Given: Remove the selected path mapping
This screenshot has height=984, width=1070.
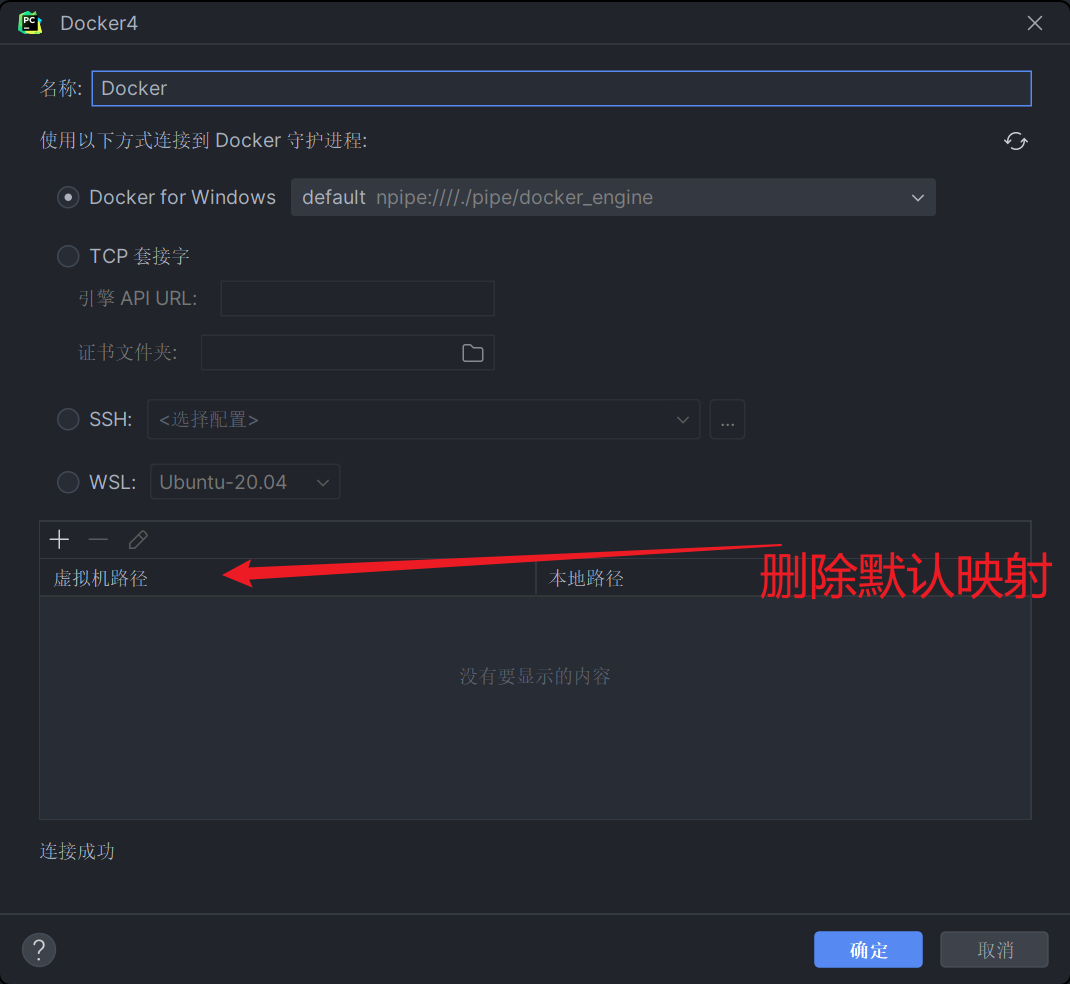Looking at the screenshot, I should 98,540.
